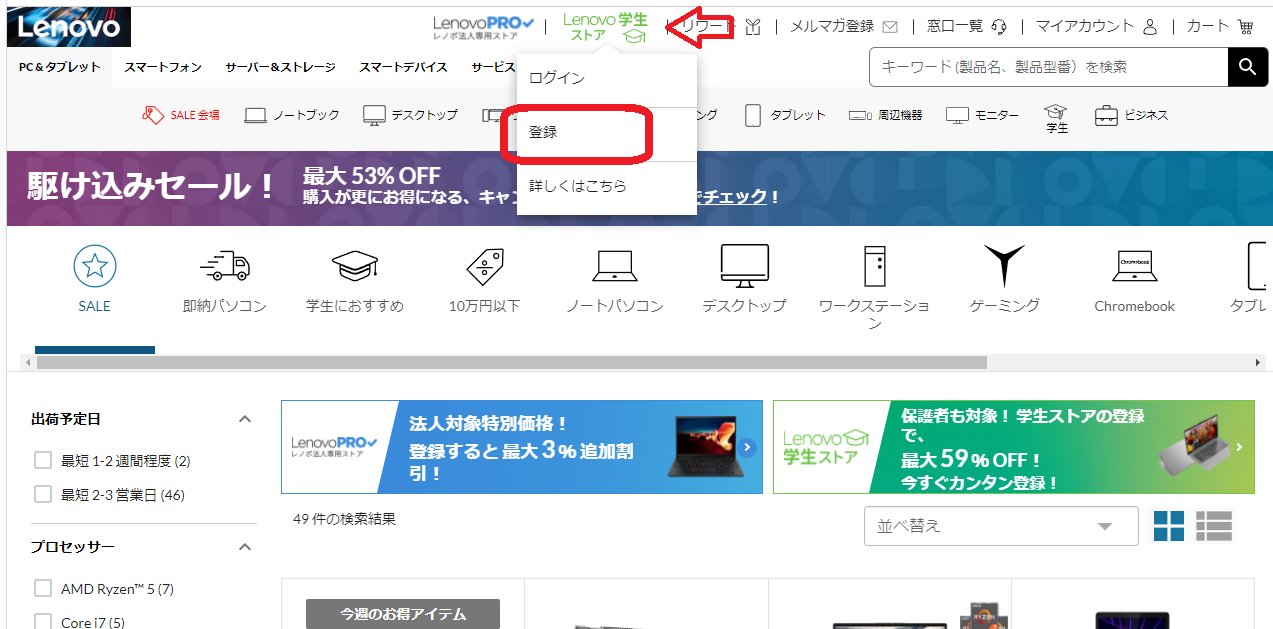Open マイアカウント
1273x629 pixels.
(x=1085, y=26)
